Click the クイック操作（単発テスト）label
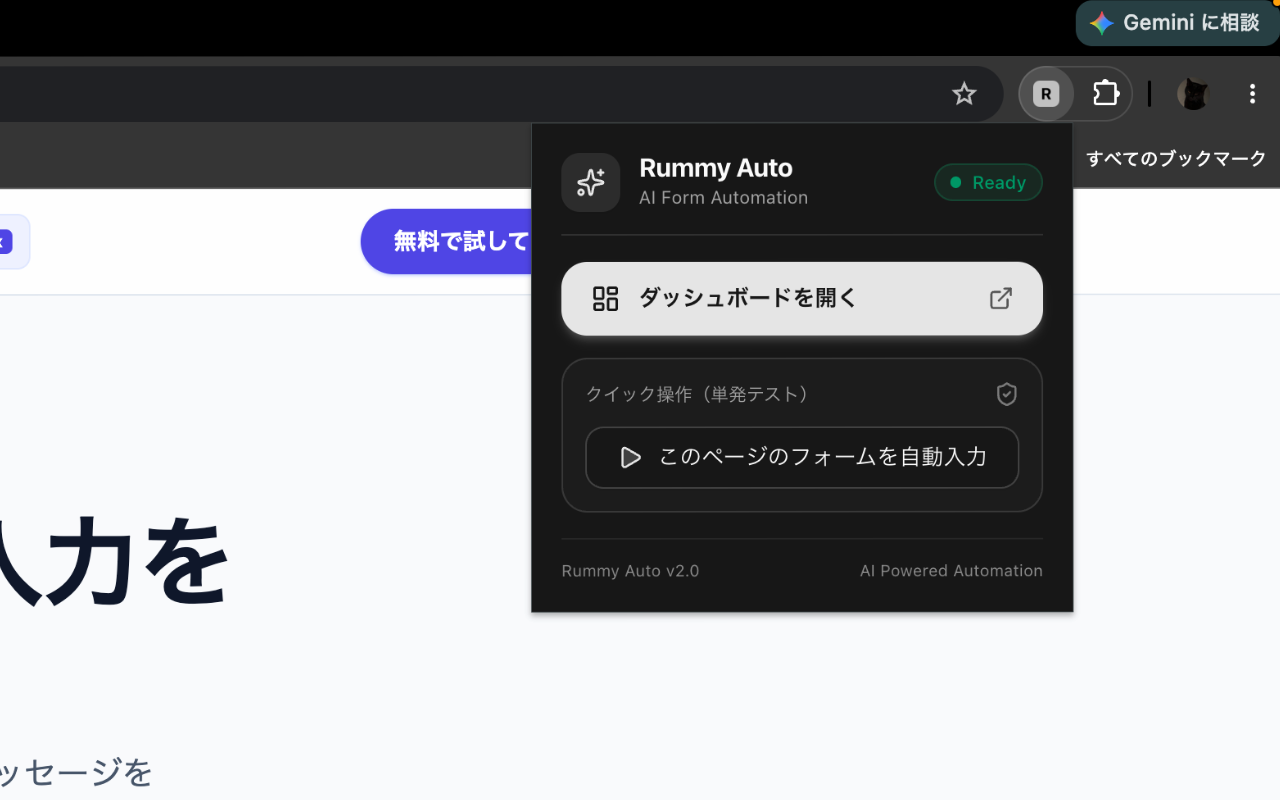Image resolution: width=1280 pixels, height=800 pixels. pyautogui.click(x=698, y=394)
